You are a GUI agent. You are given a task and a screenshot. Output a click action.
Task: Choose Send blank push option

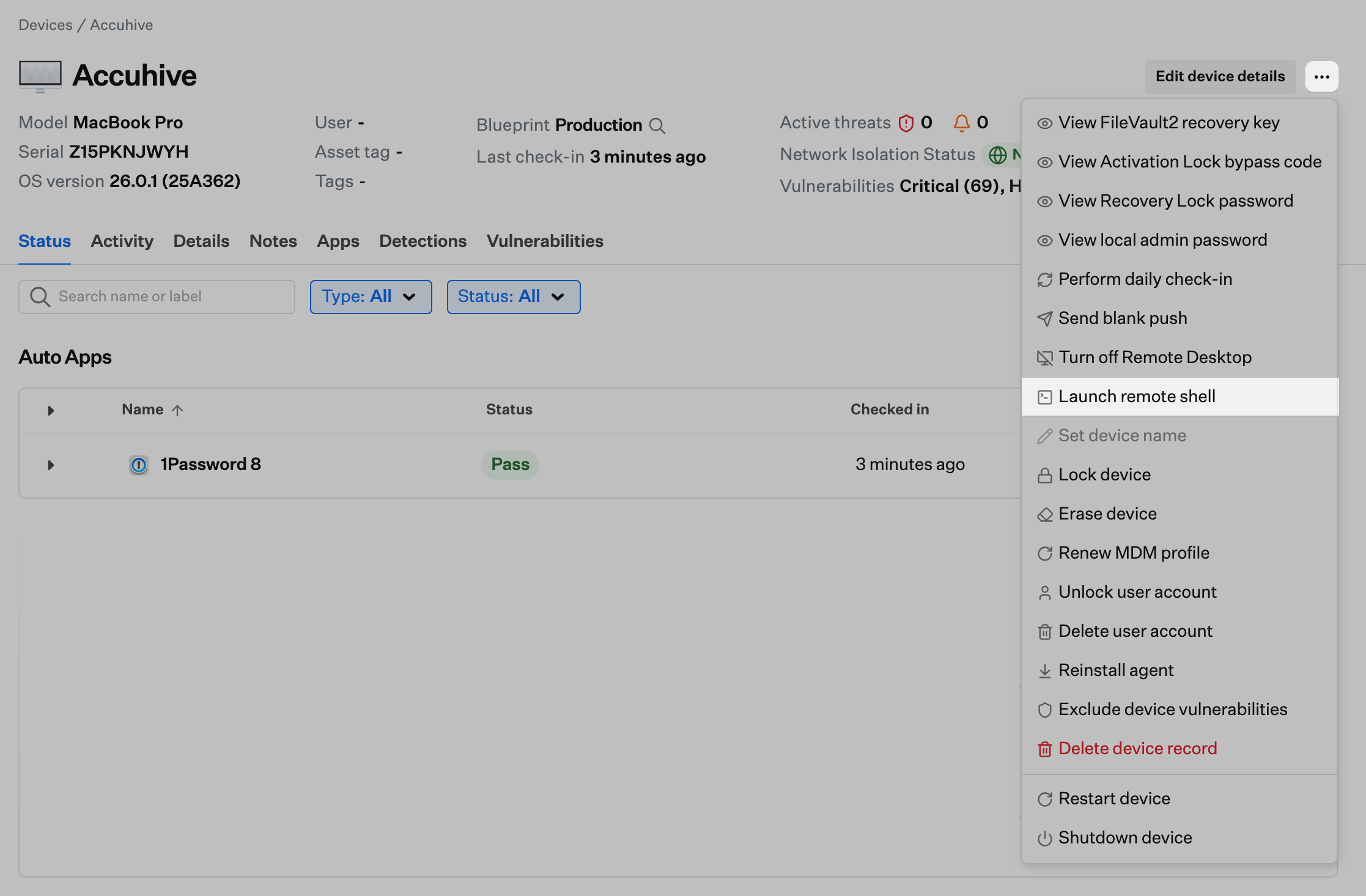pyautogui.click(x=1179, y=318)
